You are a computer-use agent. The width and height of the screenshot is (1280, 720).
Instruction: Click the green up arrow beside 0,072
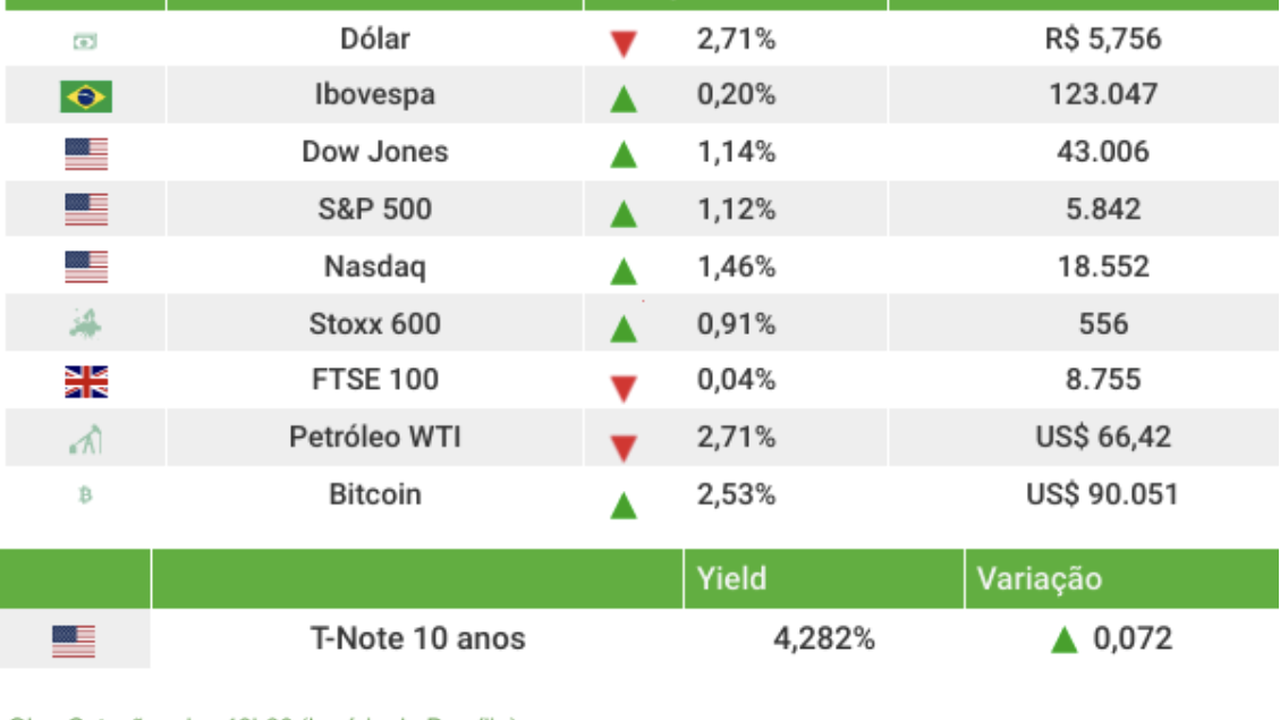(1064, 640)
